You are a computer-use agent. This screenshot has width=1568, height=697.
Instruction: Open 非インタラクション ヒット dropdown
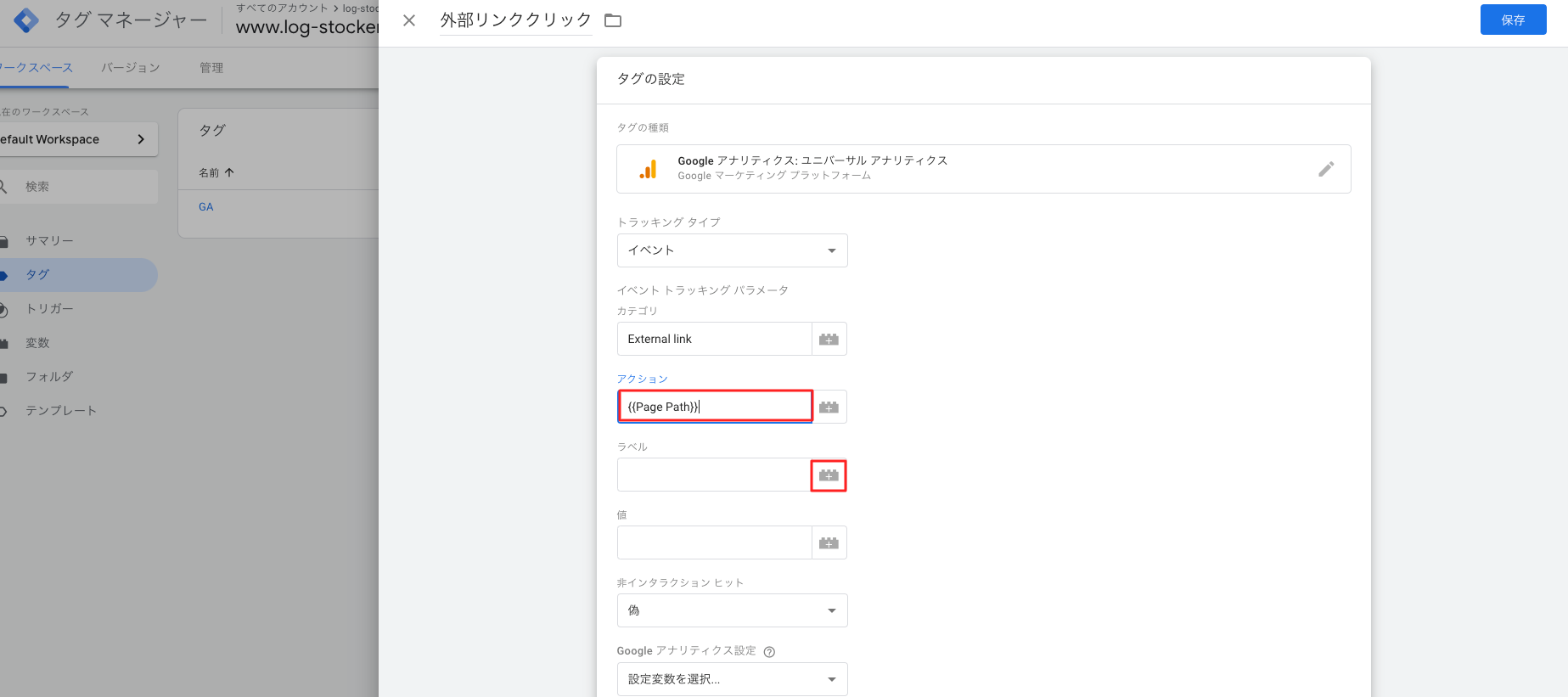(x=732, y=610)
